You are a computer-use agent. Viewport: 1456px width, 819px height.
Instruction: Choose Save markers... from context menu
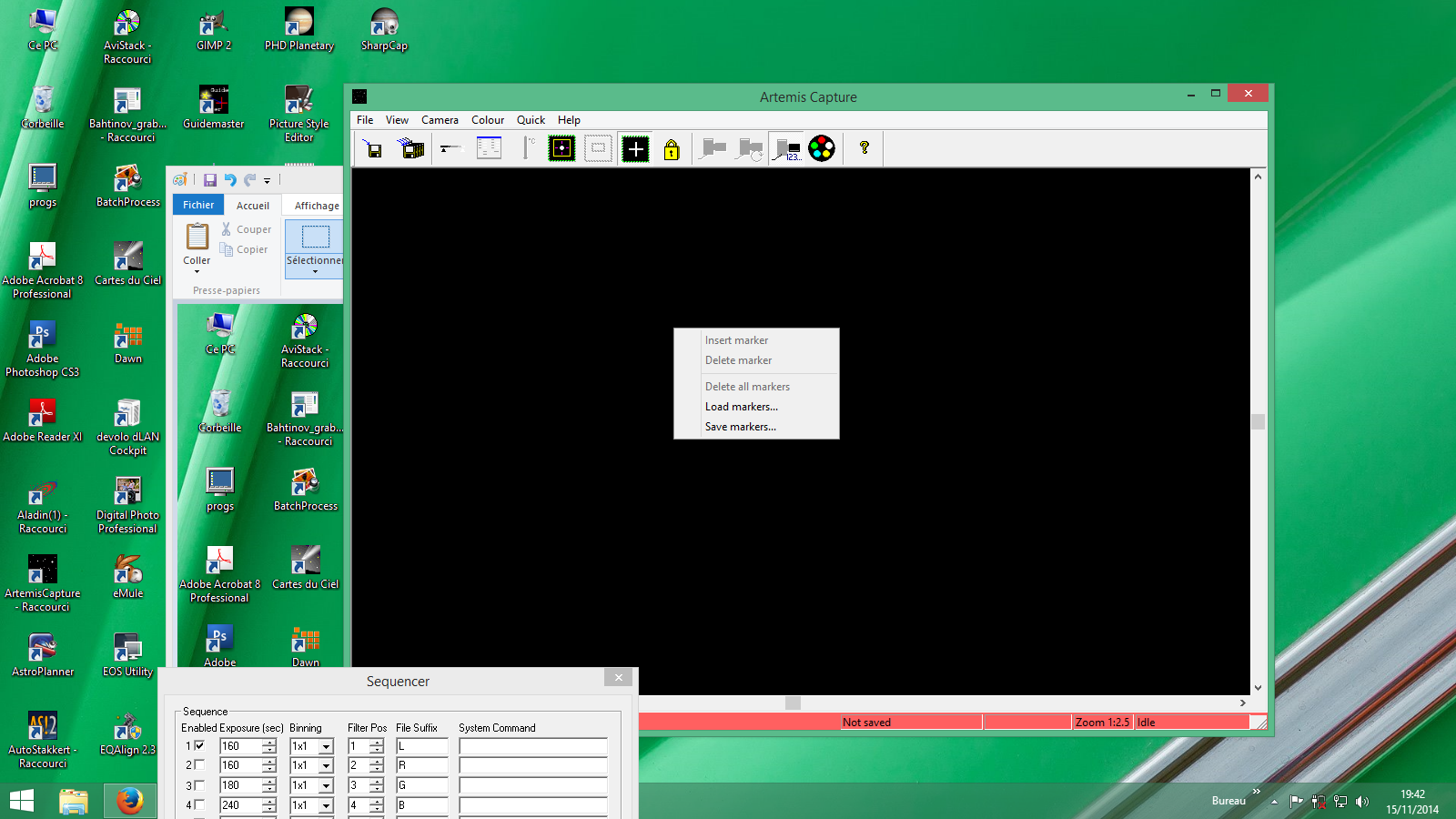(756, 427)
